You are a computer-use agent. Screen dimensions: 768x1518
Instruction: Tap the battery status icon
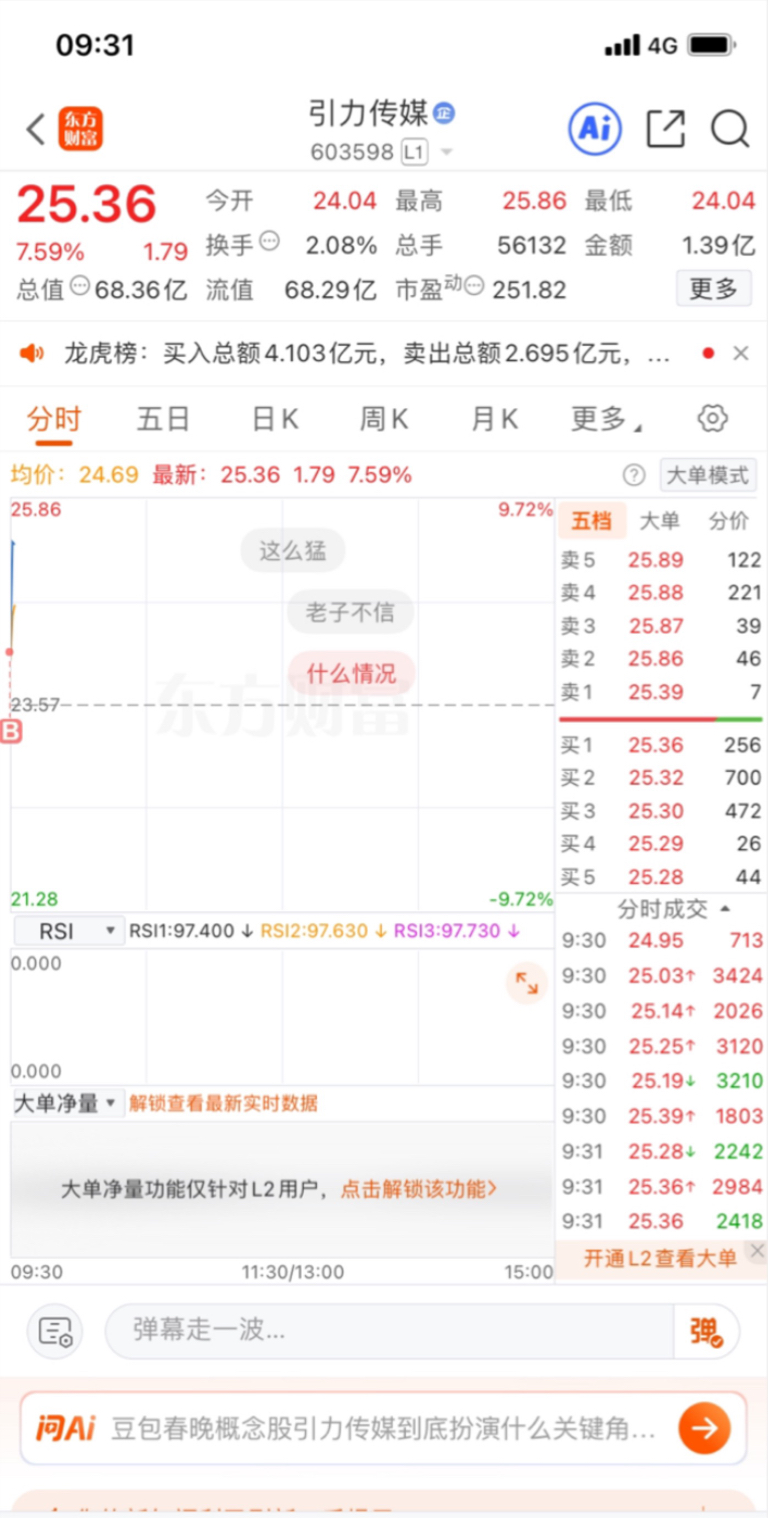coord(712,46)
